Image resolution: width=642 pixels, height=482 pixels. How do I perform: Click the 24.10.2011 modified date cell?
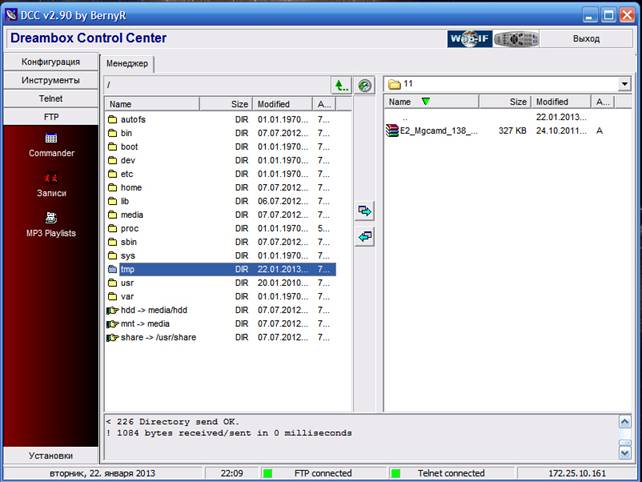[x=561, y=131]
